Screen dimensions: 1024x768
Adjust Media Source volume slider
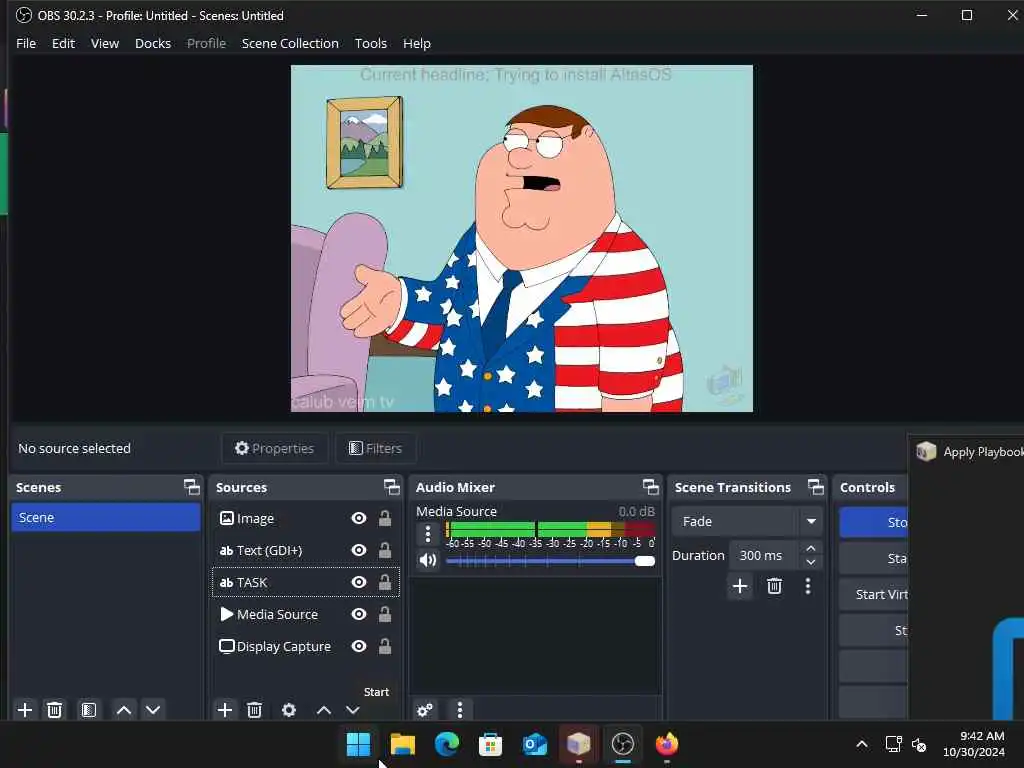550,561
